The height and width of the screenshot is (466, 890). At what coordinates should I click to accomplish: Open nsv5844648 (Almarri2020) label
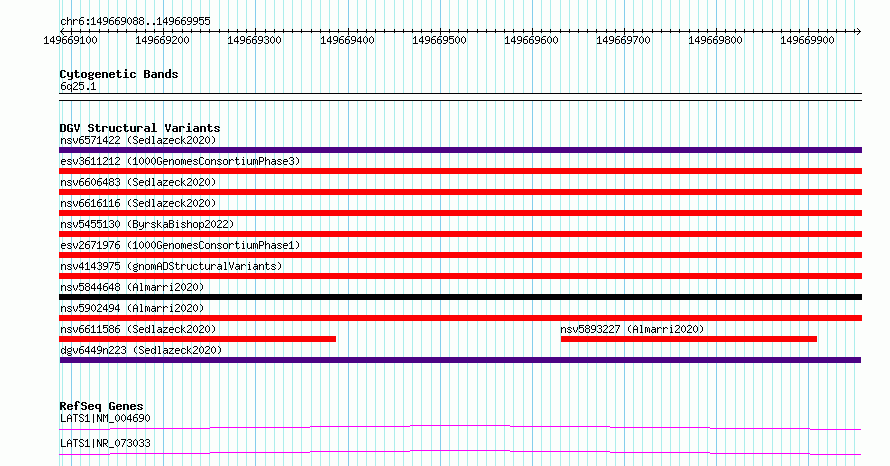tap(132, 287)
